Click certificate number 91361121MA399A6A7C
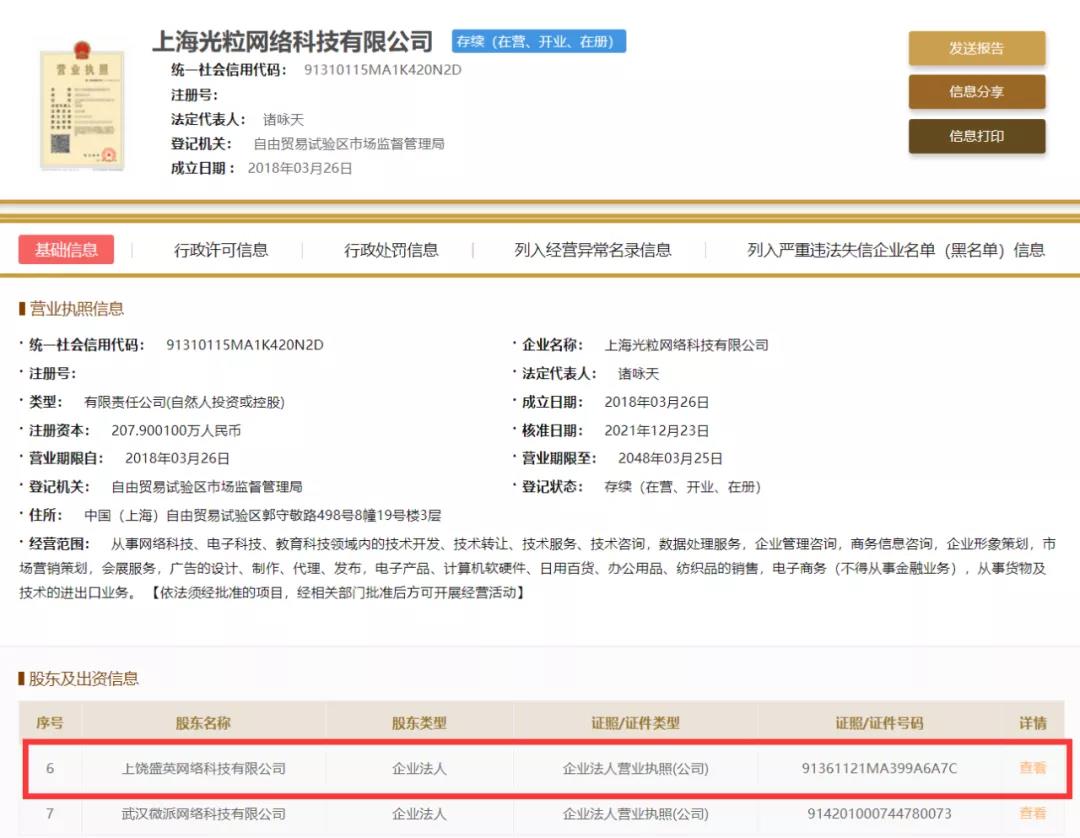 [880, 768]
